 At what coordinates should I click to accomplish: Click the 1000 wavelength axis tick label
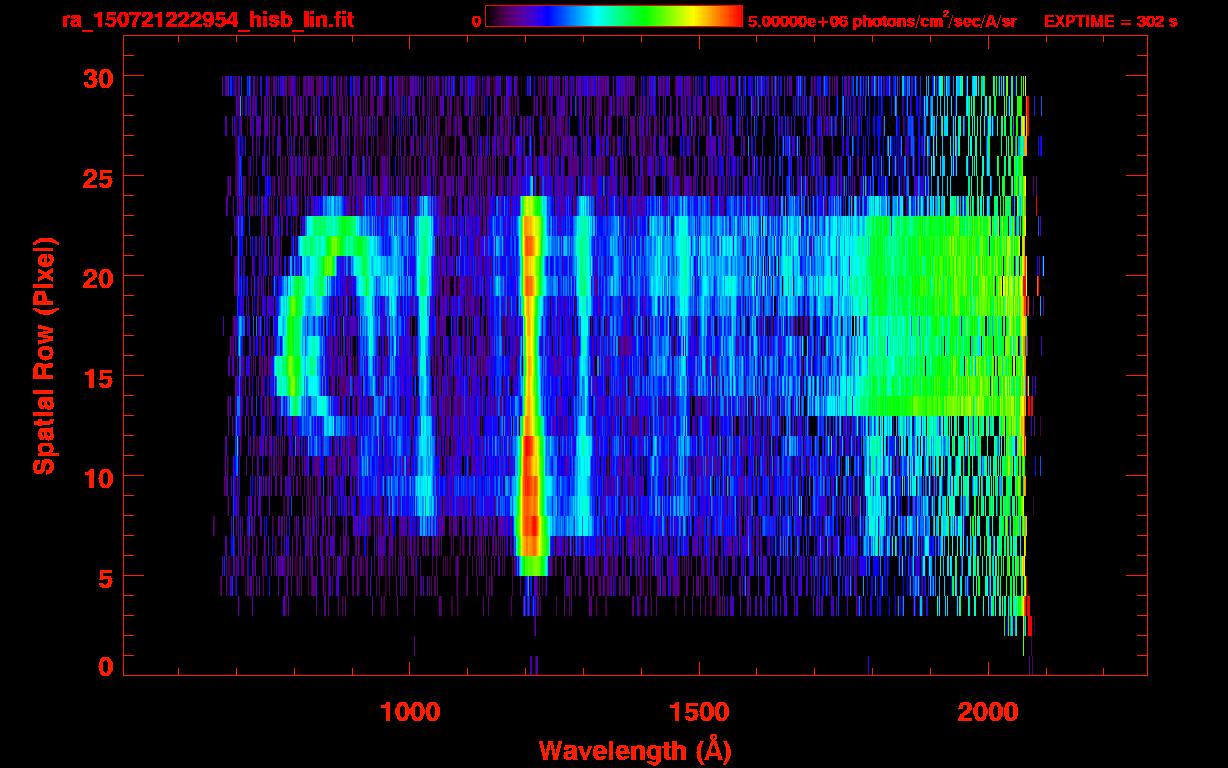pos(410,712)
